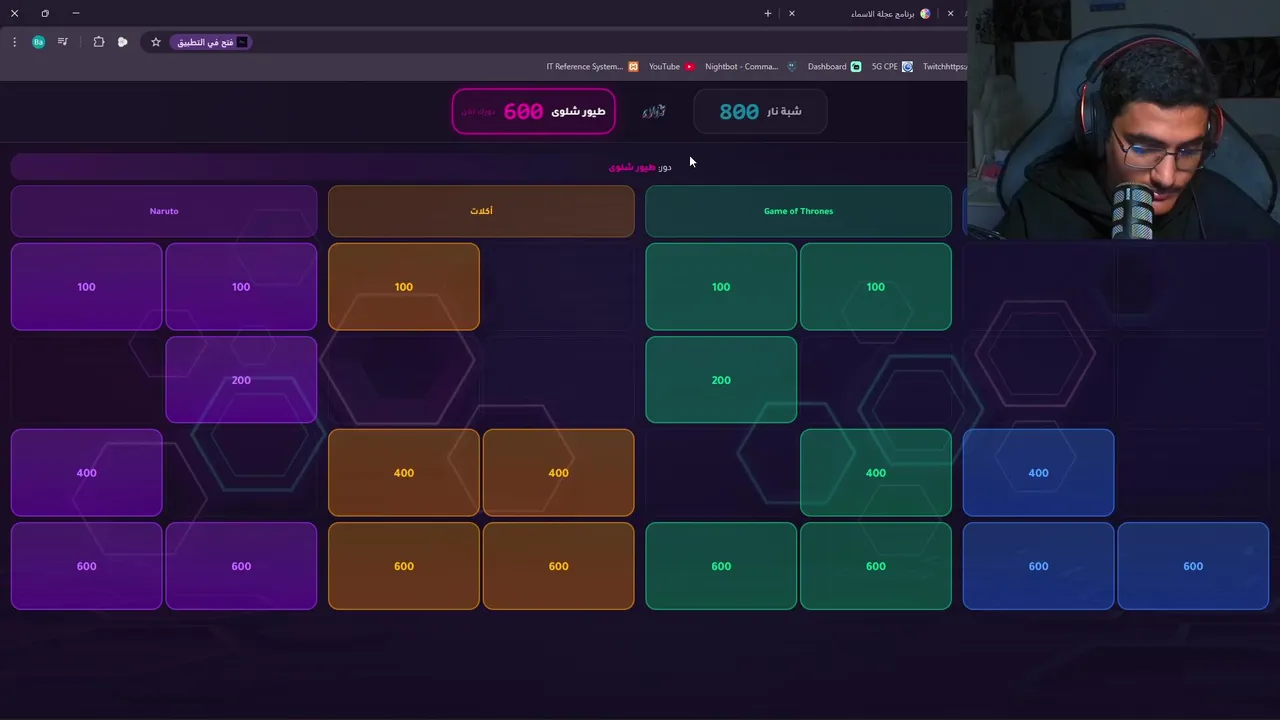Viewport: 1280px width, 720px height.
Task: Open the 5G CPE bookmark
Action: tap(892, 67)
